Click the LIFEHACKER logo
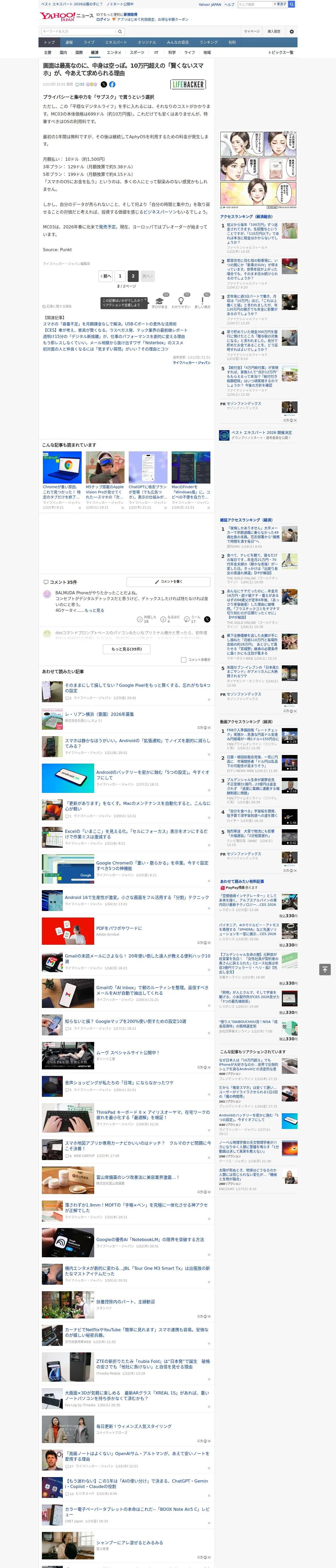Image resolution: width=336 pixels, height=1568 pixels. click(188, 85)
